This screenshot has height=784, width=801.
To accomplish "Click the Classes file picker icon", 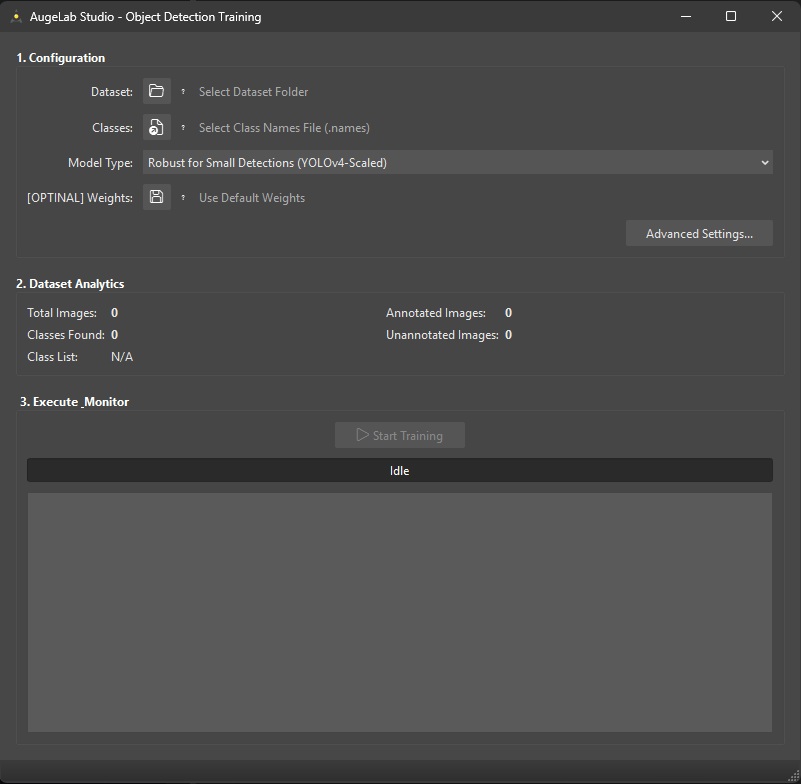I will click(x=156, y=127).
